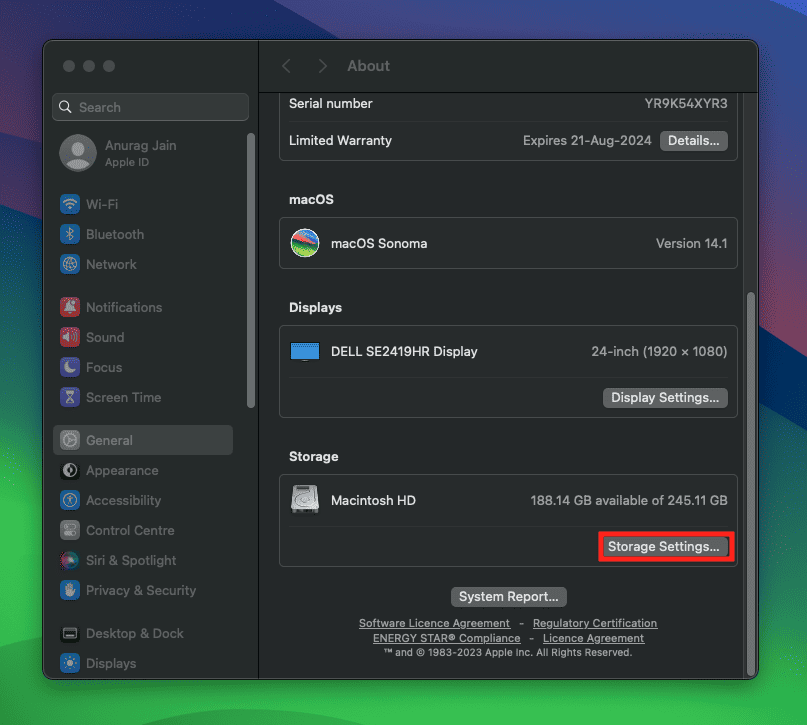Open System Report

(x=508, y=596)
